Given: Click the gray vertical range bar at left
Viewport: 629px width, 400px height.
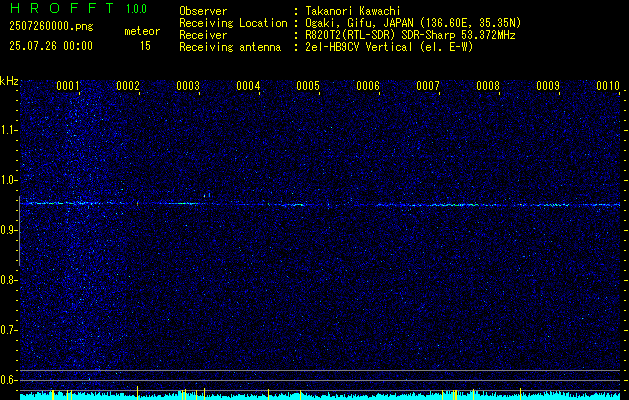Looking at the screenshot, I should point(19,231).
